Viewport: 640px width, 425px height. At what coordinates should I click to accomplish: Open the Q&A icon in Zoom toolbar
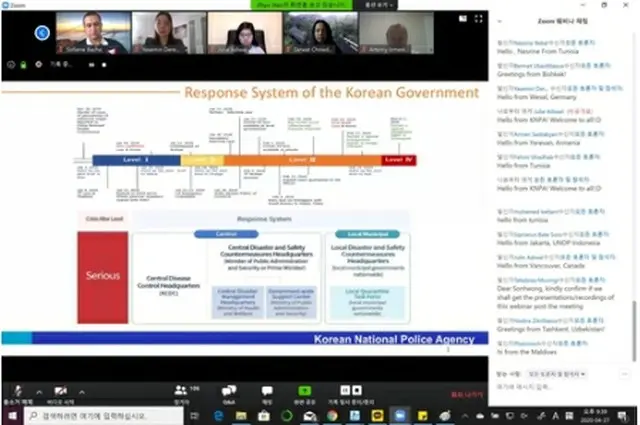[x=227, y=389]
